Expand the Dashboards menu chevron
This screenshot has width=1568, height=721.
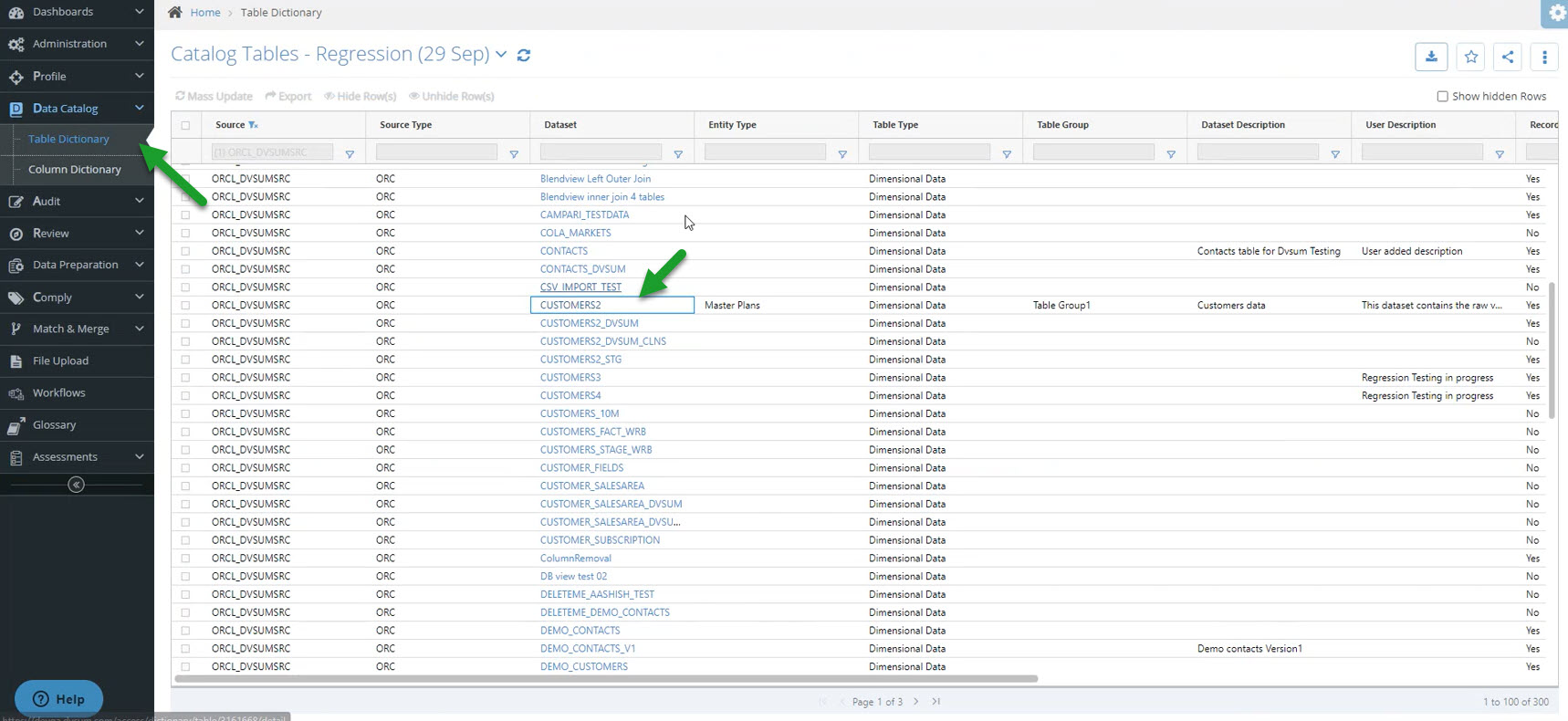[x=139, y=12]
